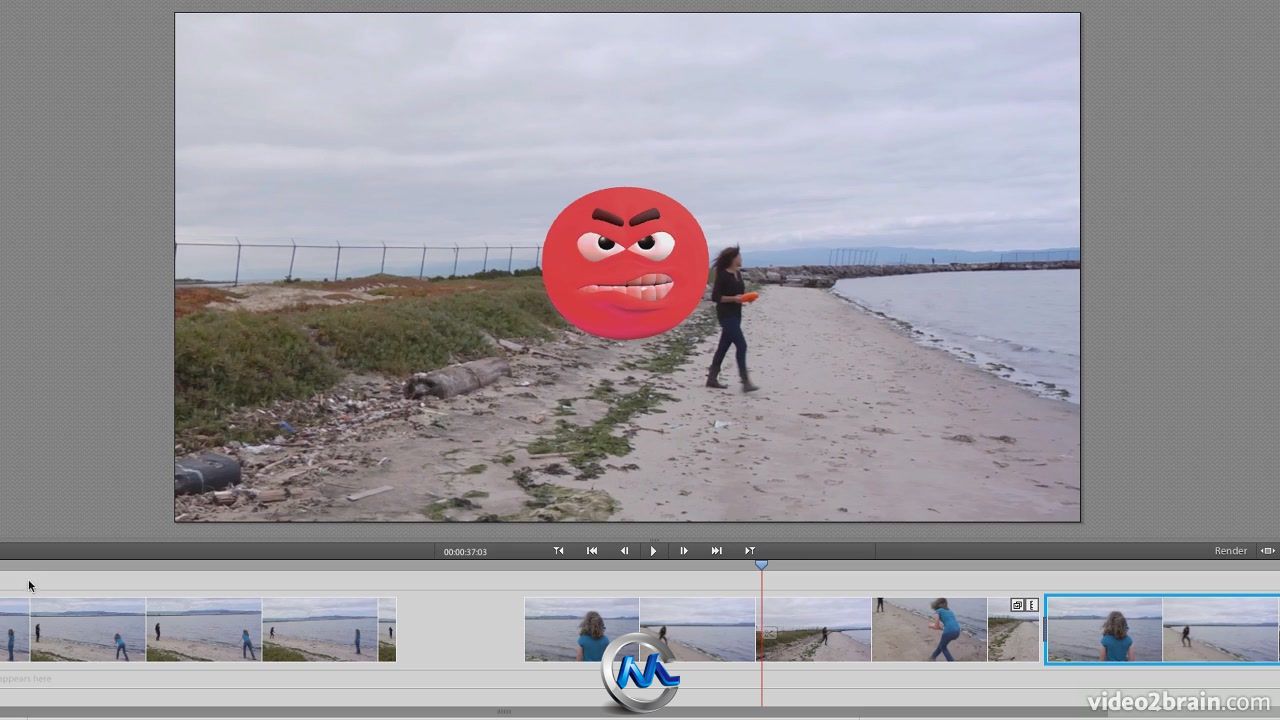
Task: Click the play button in the monitor
Action: (x=653, y=551)
